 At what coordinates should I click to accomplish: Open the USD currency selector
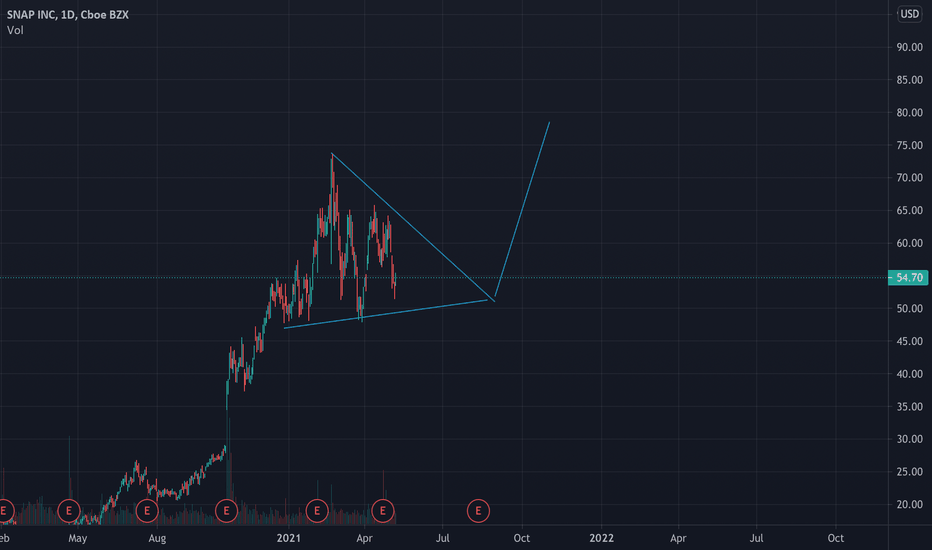(x=909, y=14)
